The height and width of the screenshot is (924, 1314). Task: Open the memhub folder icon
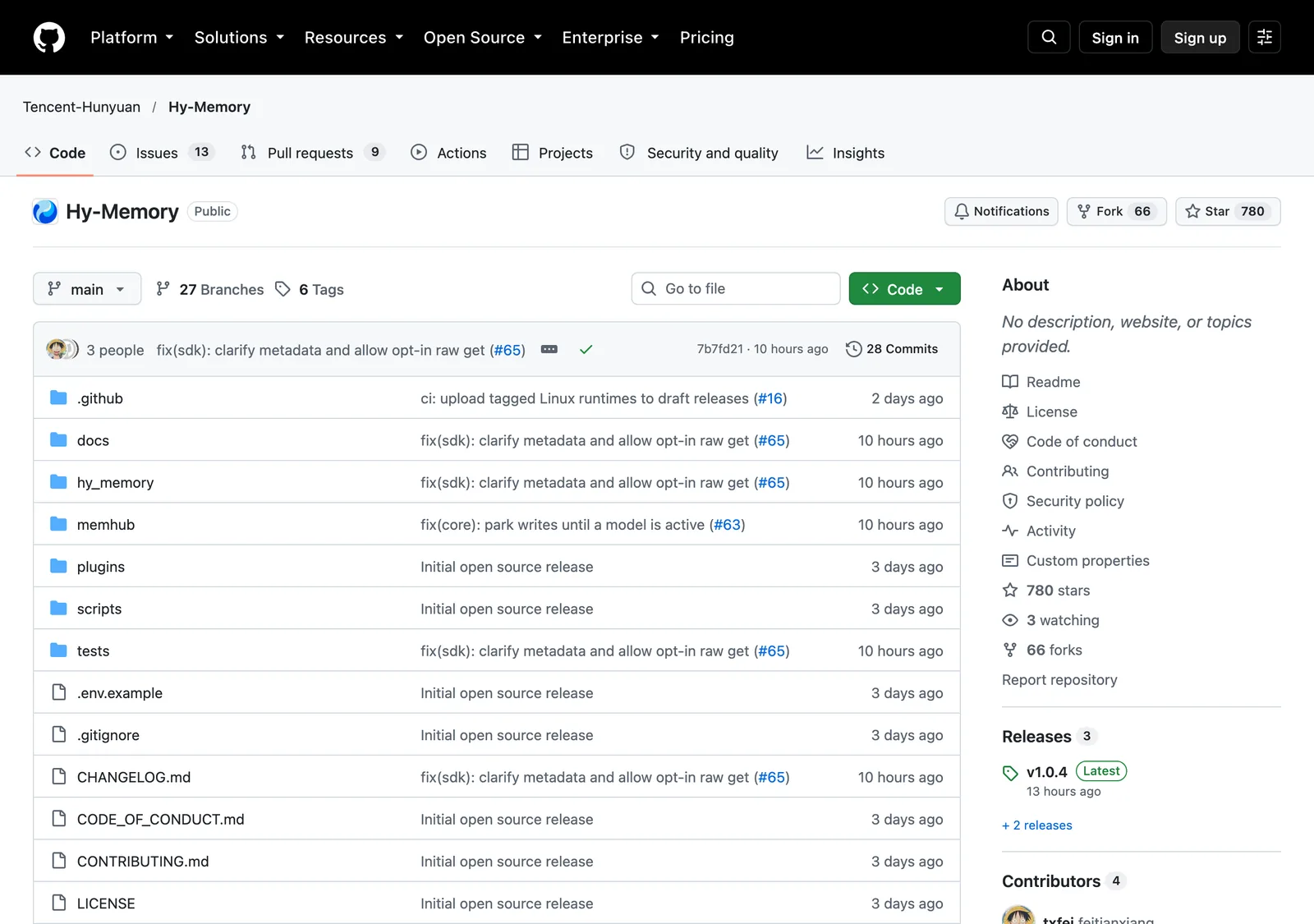[58, 524]
